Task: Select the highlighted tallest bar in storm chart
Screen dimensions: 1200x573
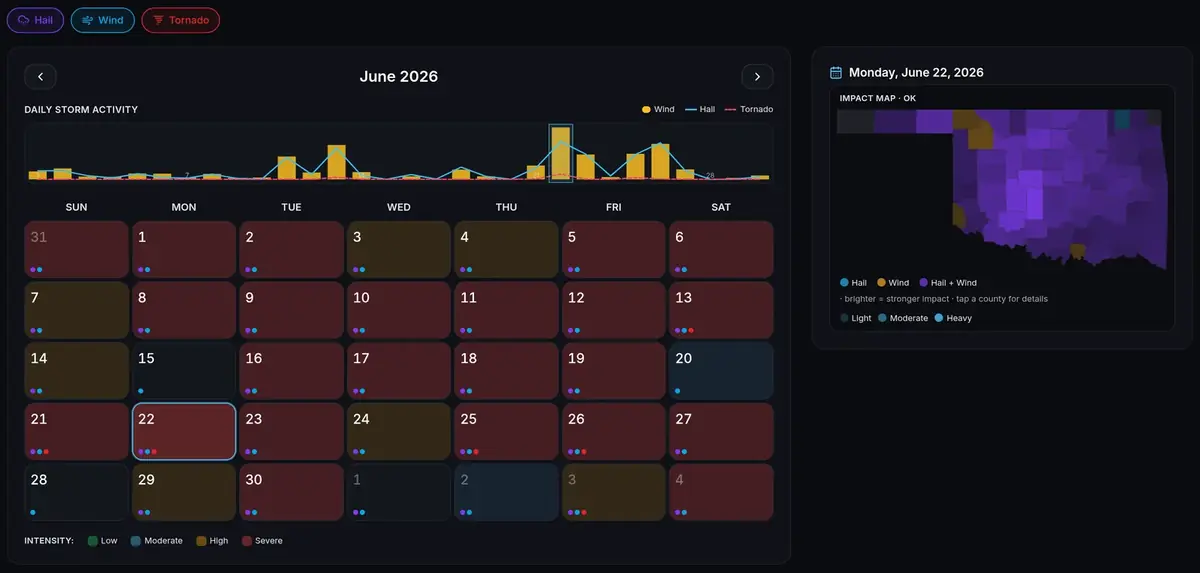Action: [x=561, y=153]
